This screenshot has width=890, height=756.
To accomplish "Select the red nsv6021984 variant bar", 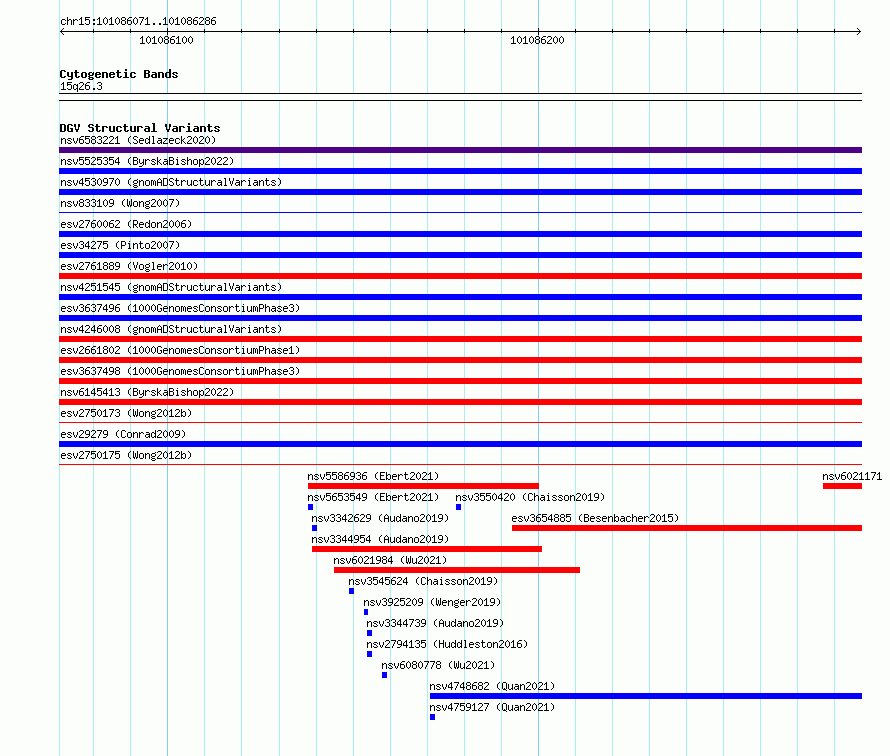I will pos(457,570).
